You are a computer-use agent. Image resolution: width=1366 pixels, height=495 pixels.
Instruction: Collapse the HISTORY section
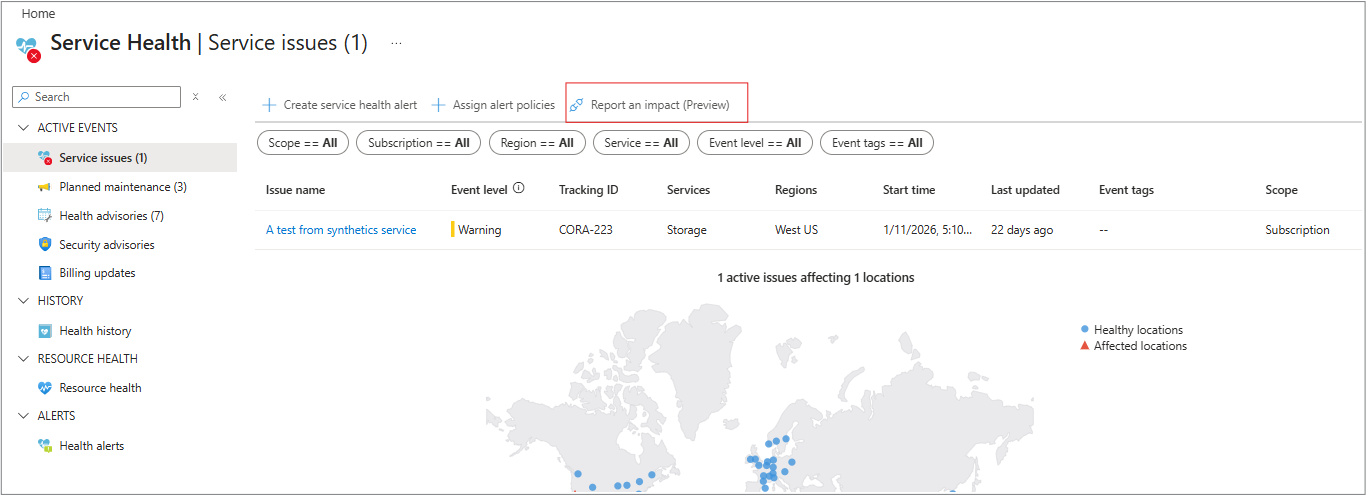24,301
